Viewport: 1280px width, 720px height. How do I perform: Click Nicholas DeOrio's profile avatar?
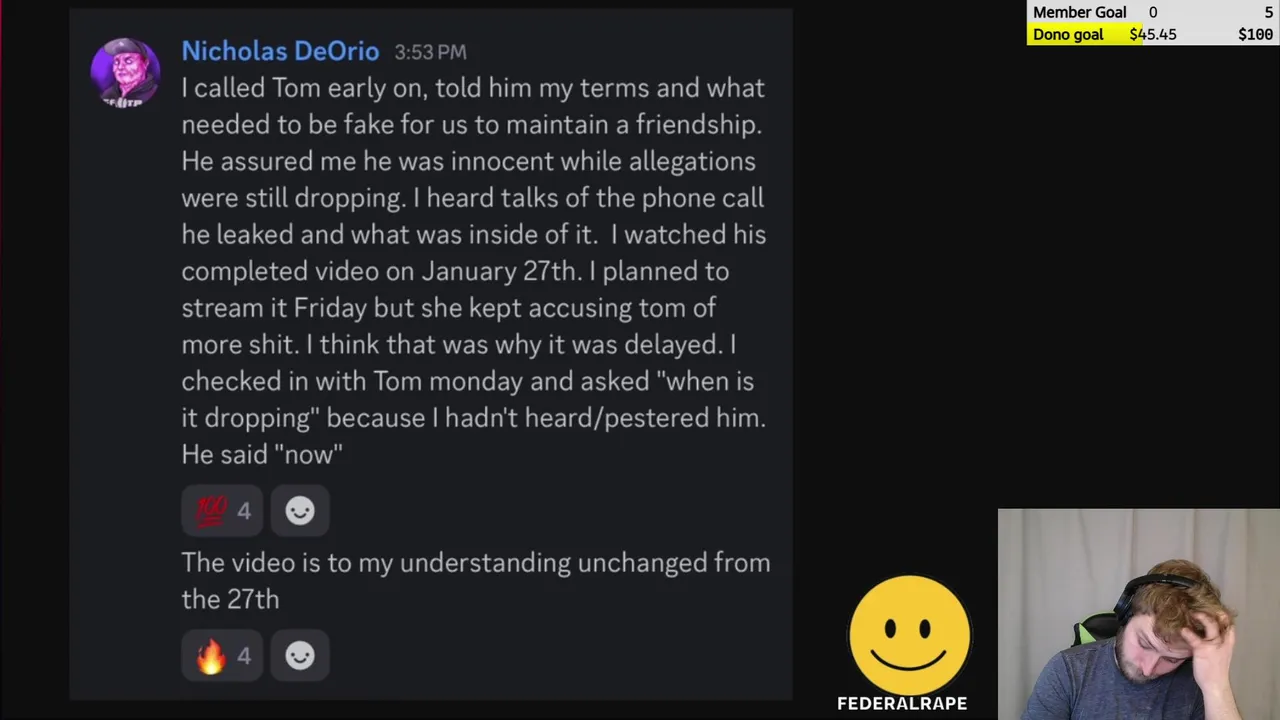point(125,72)
